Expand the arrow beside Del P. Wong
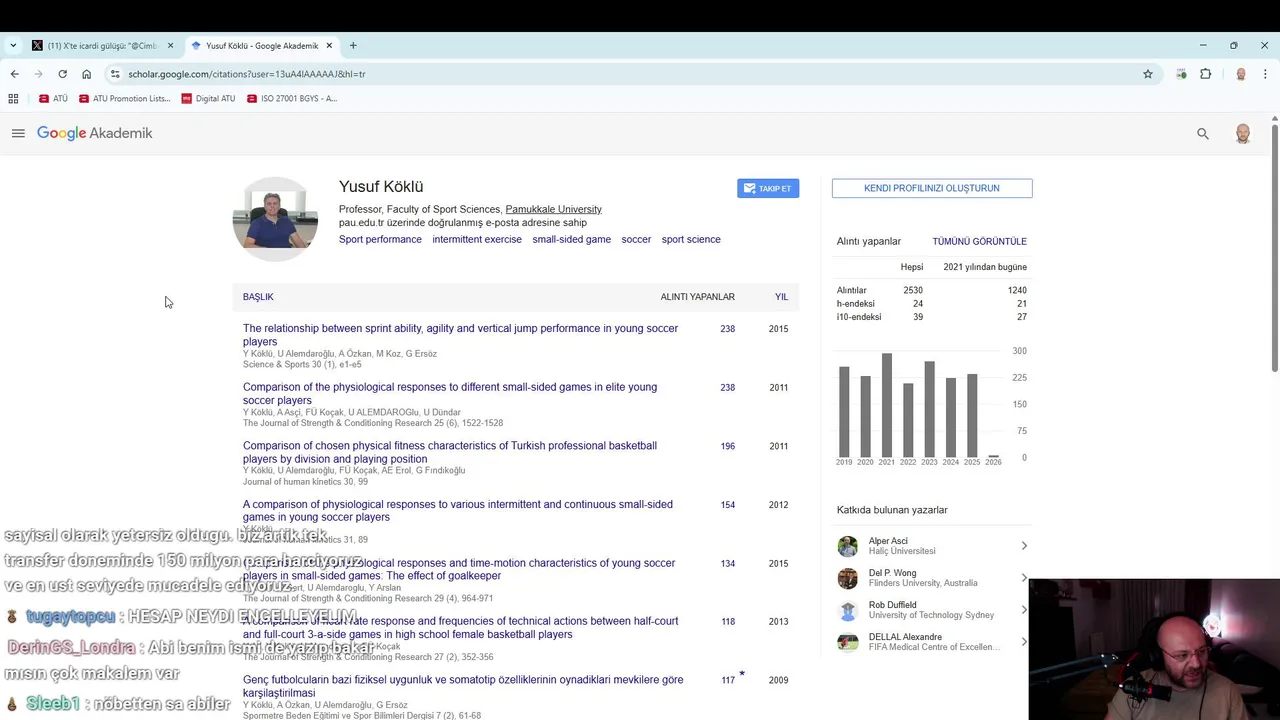Screen dimensions: 1280x720 click(x=1024, y=578)
